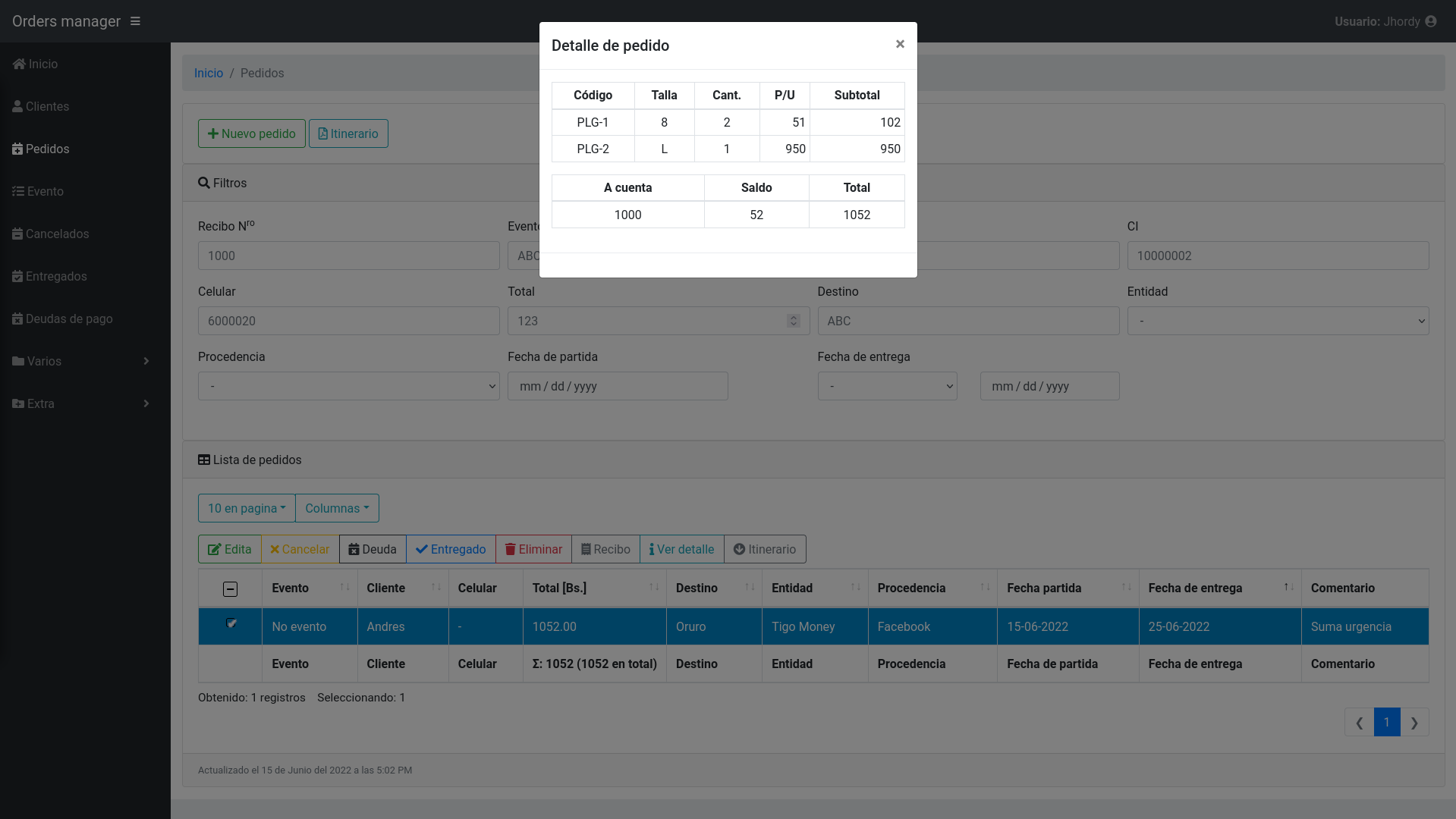Click the Nuevo pedido button
The width and height of the screenshot is (1456, 819).
pyautogui.click(x=251, y=133)
